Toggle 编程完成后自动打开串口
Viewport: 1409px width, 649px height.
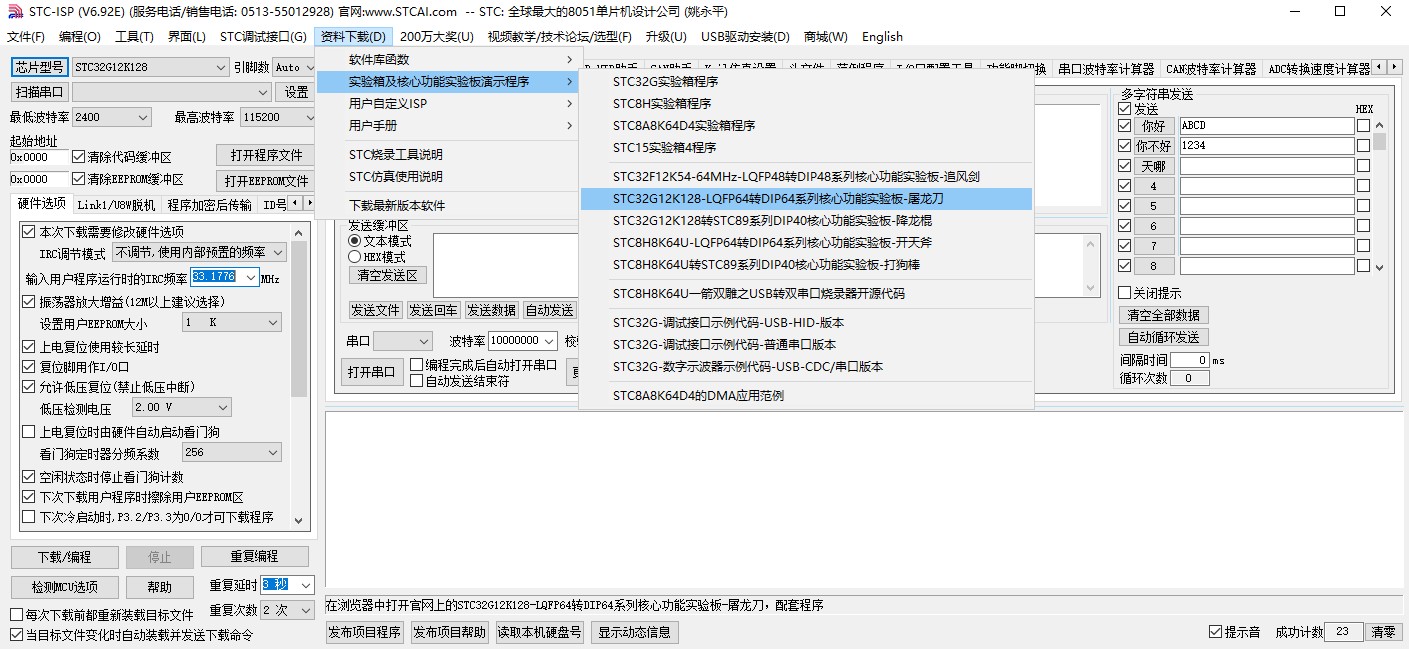point(416,365)
